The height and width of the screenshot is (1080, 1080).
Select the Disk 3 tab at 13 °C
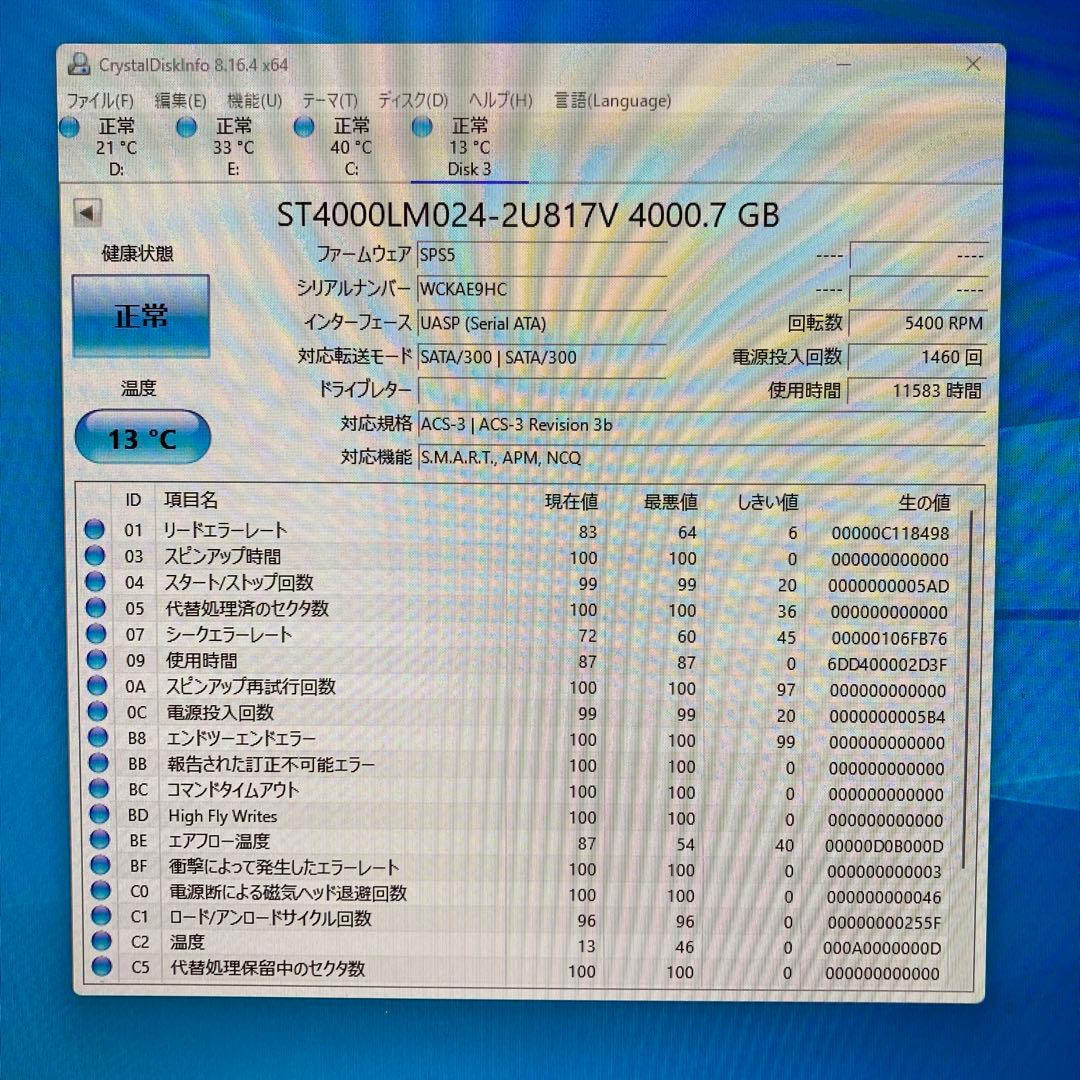click(469, 147)
